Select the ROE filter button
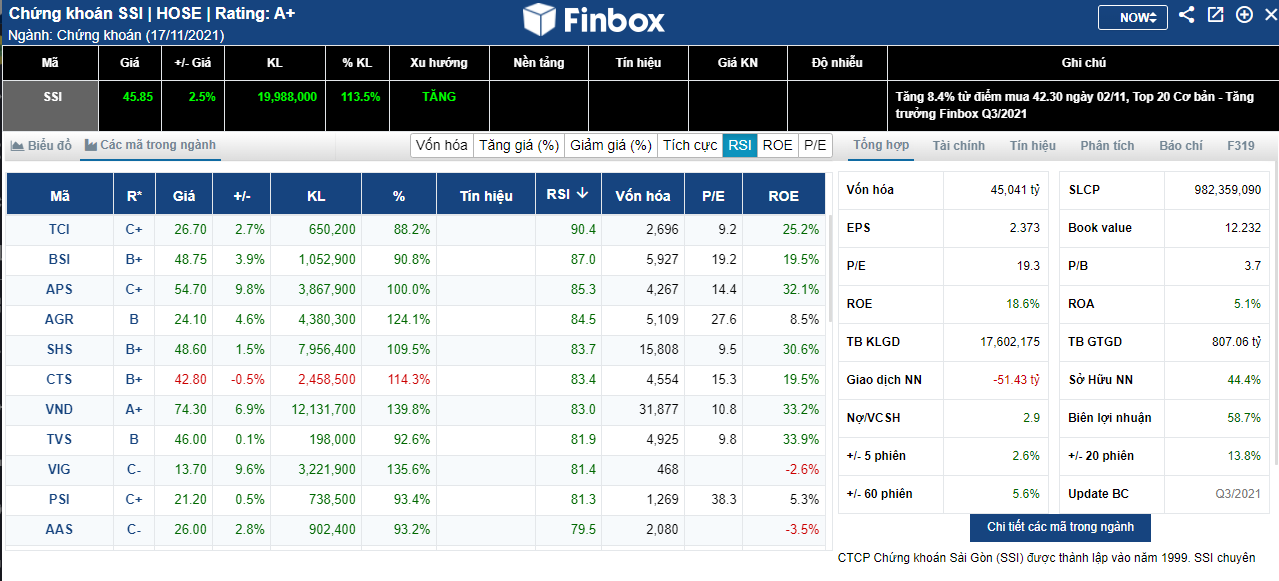 (x=778, y=145)
